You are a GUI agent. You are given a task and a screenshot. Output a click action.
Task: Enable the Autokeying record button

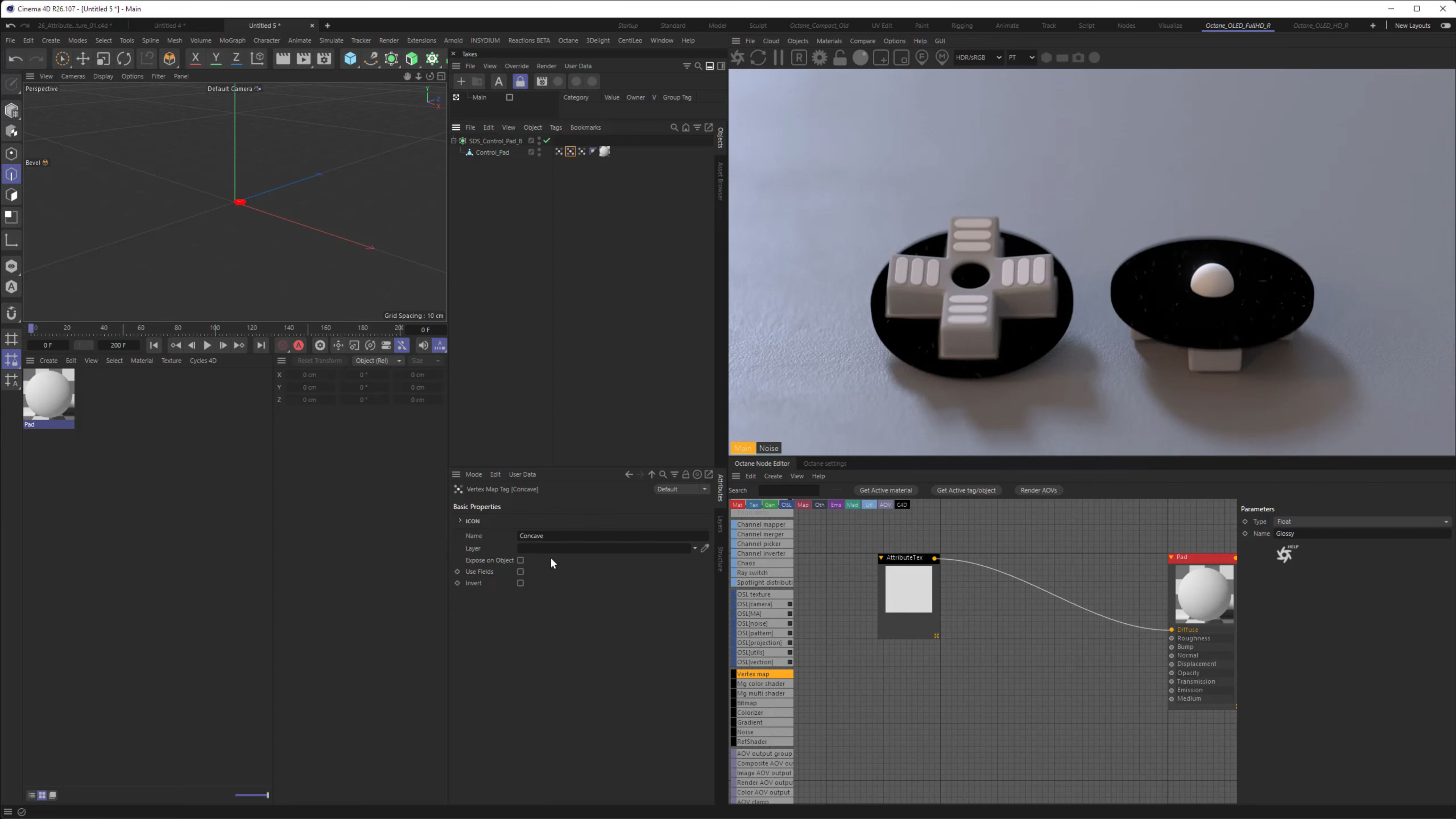click(x=299, y=345)
